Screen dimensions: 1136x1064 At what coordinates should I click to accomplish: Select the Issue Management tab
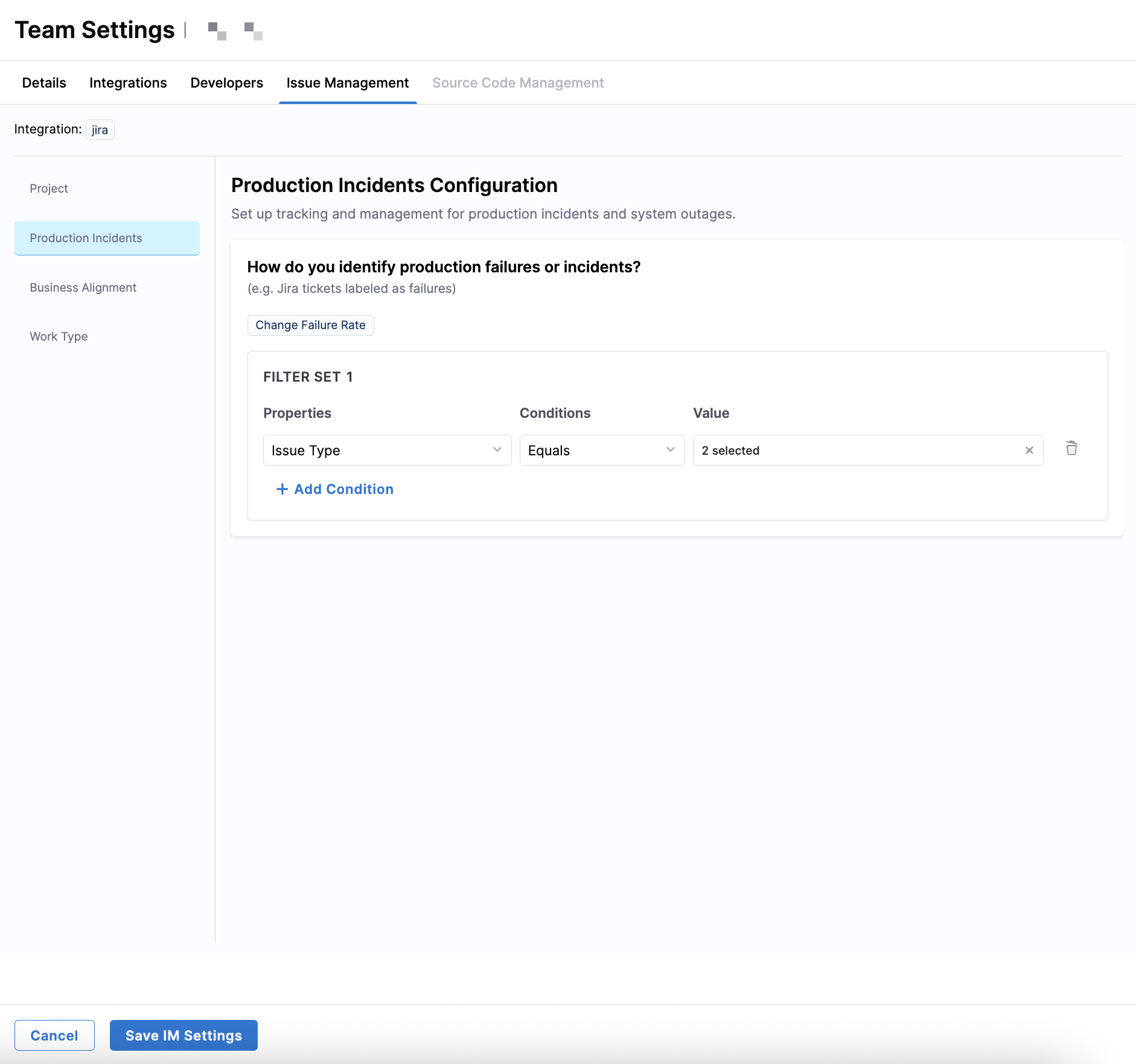[x=347, y=83]
